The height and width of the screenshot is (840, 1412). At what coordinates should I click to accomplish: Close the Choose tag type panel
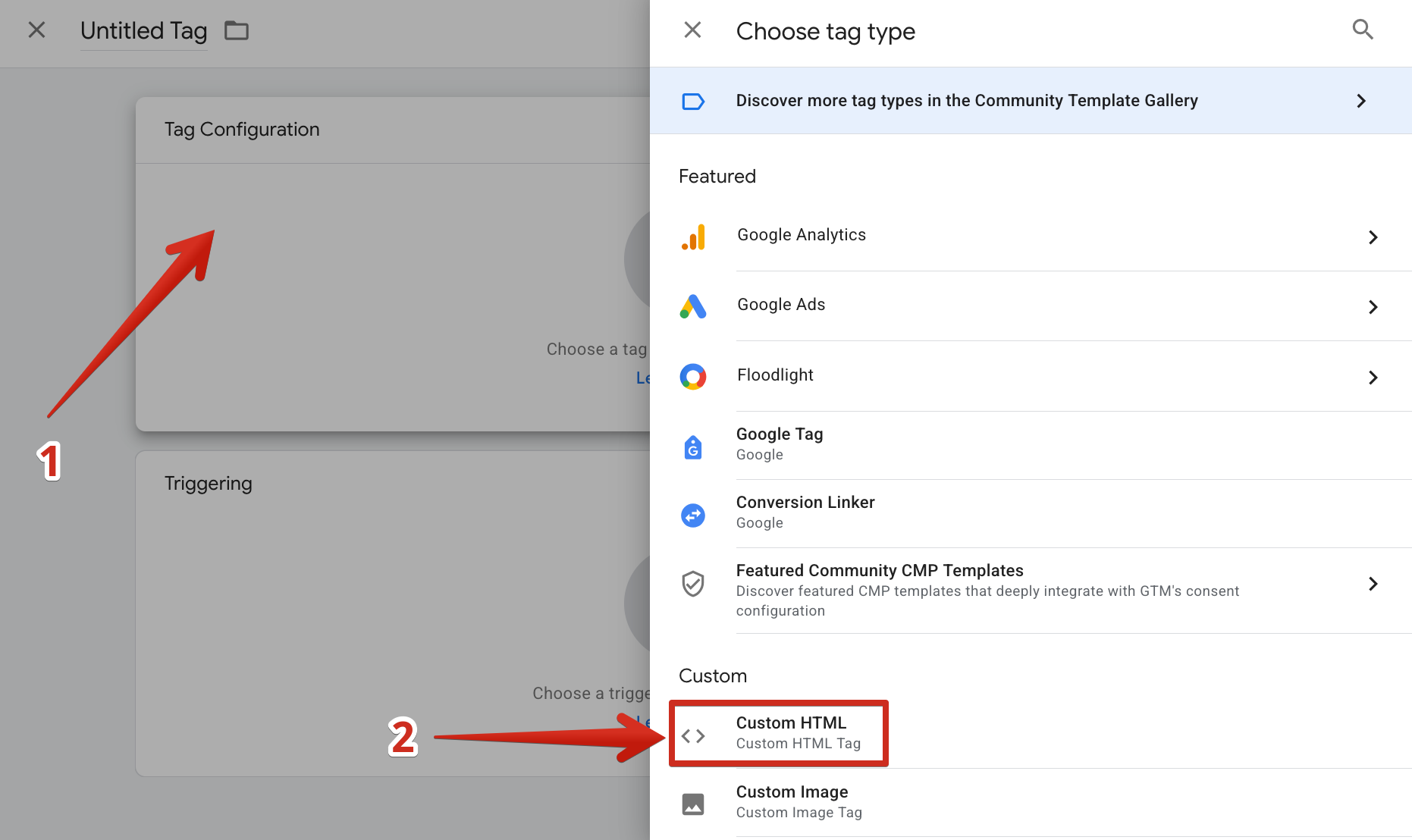(x=692, y=30)
